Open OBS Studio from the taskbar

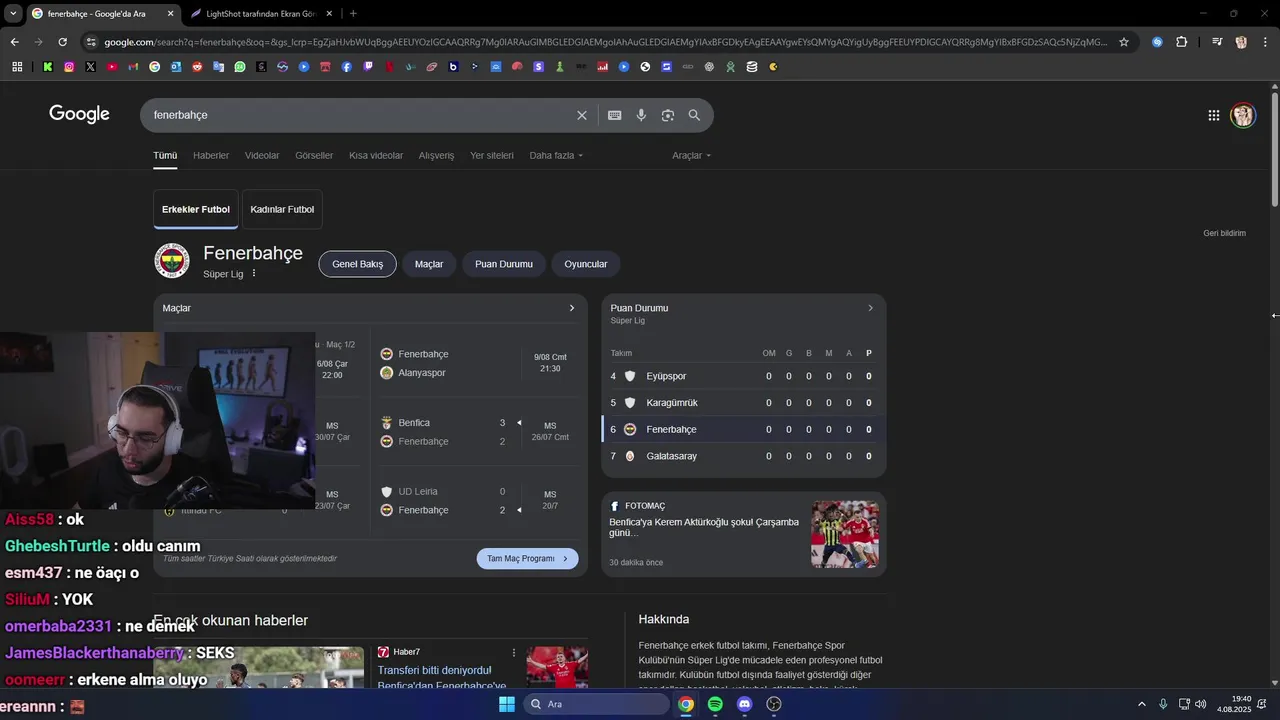tap(774, 704)
